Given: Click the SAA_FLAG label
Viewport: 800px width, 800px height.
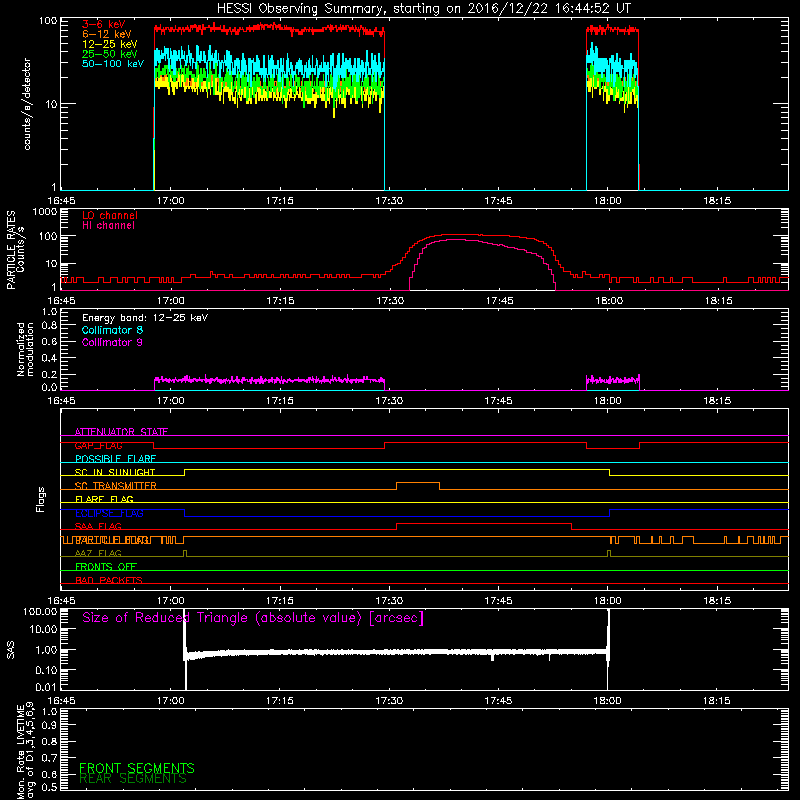Looking at the screenshot, I should tap(98, 526).
